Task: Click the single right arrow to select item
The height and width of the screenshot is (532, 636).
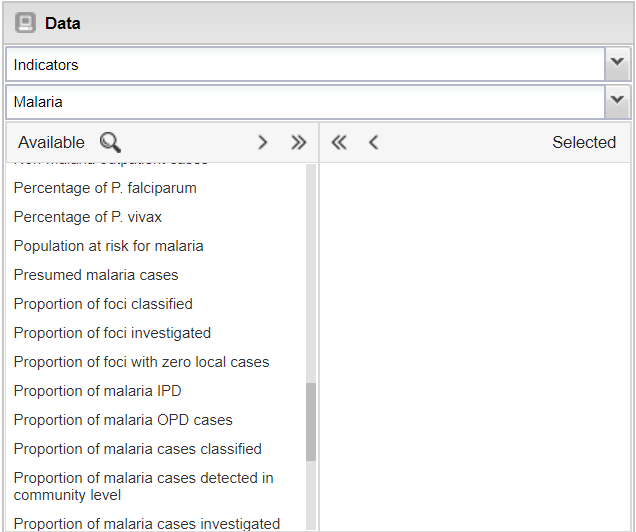Action: pyautogui.click(x=263, y=142)
